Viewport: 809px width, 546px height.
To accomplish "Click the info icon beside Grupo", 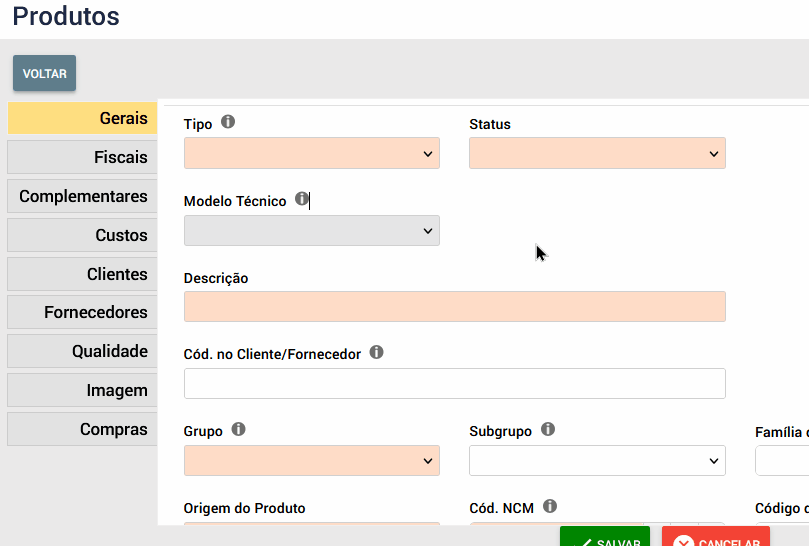I will tap(238, 429).
